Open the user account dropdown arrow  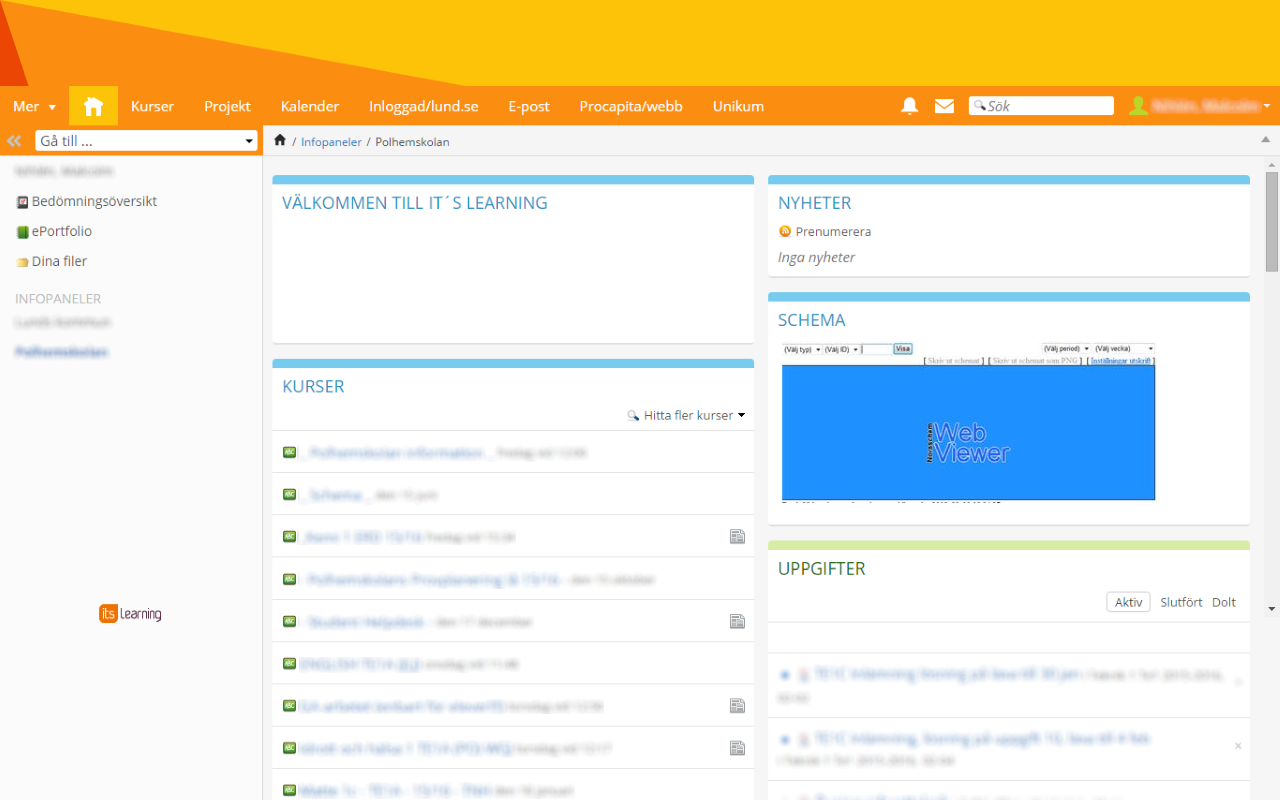(1266, 106)
